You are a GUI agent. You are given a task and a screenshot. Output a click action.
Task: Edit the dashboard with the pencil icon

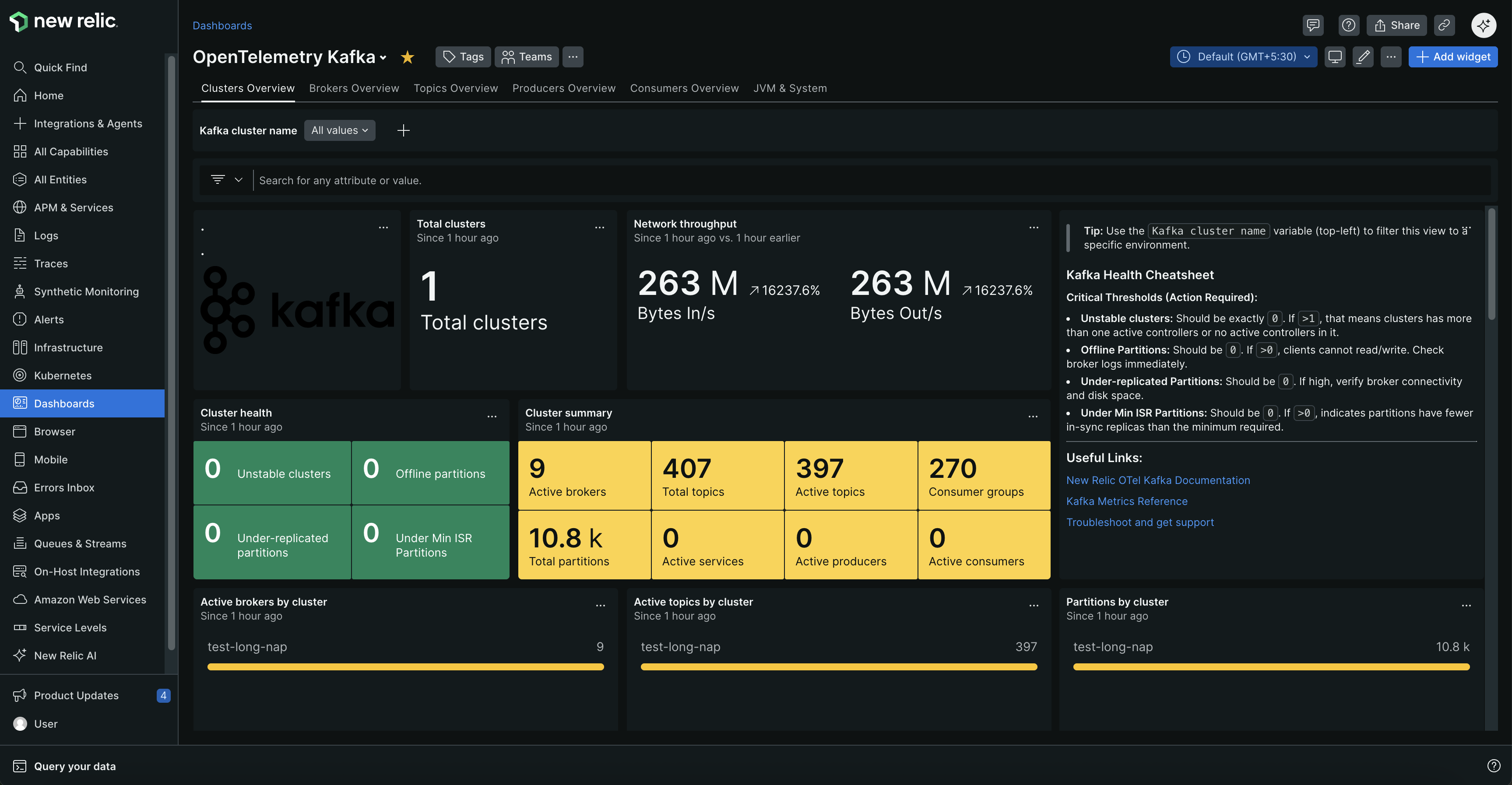1363,56
